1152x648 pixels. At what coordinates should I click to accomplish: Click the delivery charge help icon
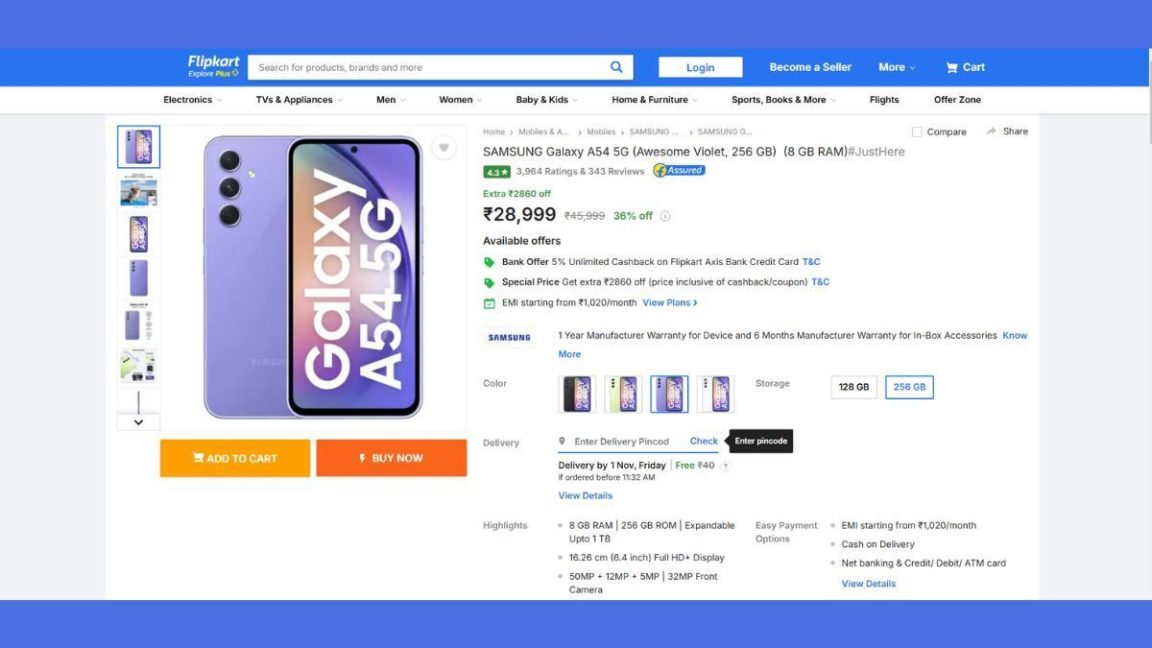tap(725, 466)
